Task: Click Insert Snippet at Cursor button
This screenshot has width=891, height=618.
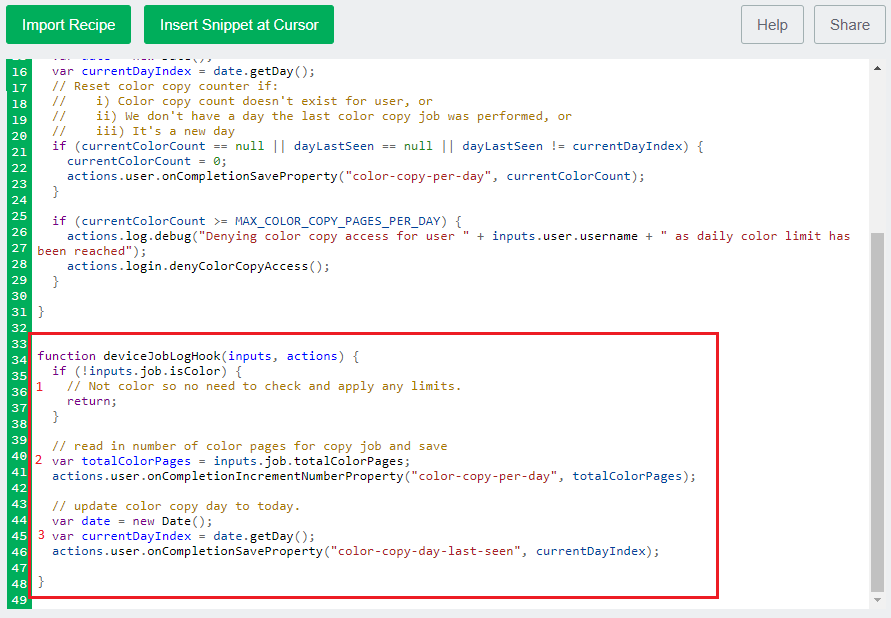Action: click(239, 24)
